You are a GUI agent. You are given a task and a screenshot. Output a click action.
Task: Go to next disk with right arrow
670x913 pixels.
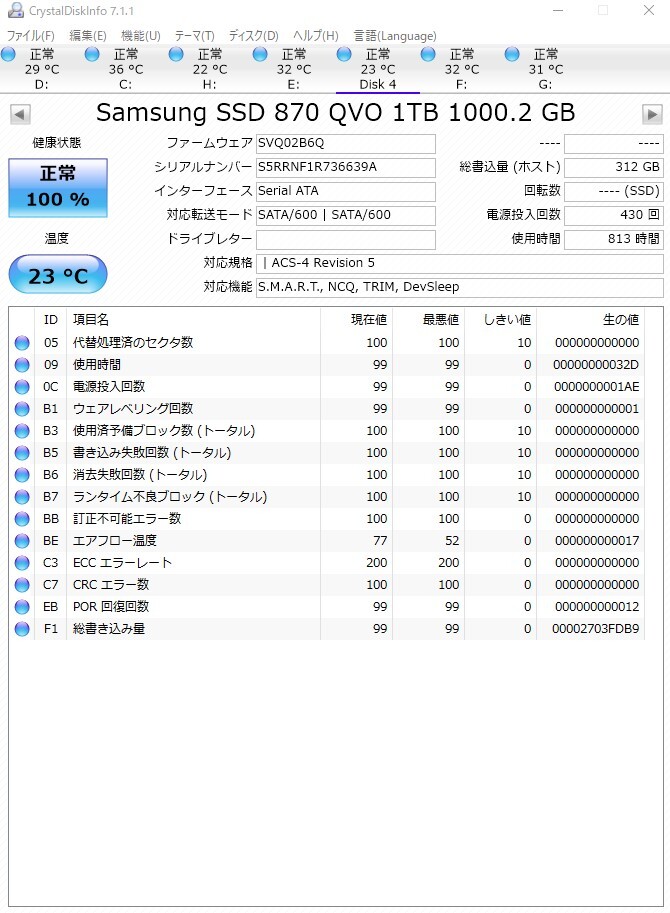[652, 114]
